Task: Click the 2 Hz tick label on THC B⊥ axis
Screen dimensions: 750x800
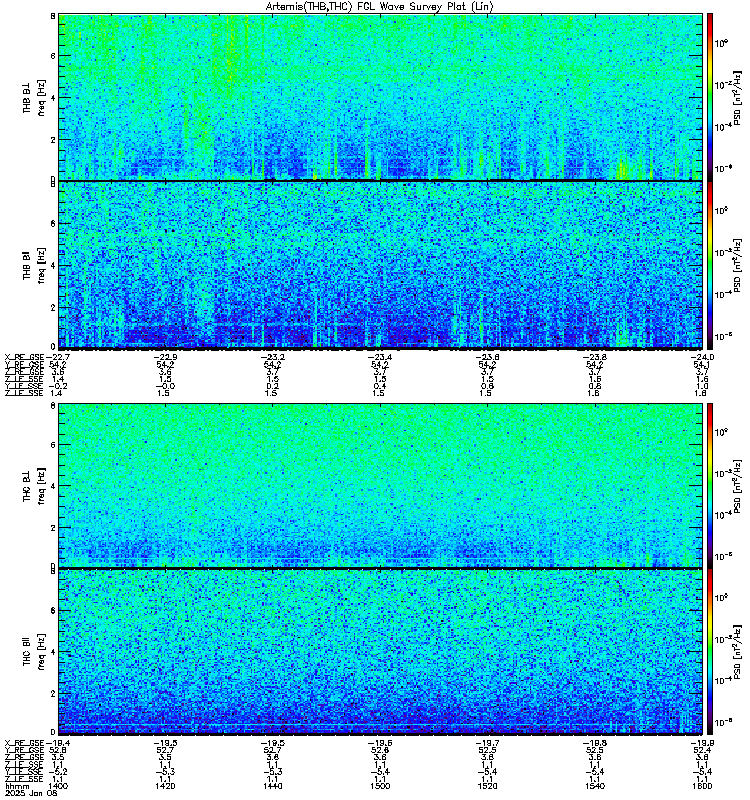Action: 53,528
